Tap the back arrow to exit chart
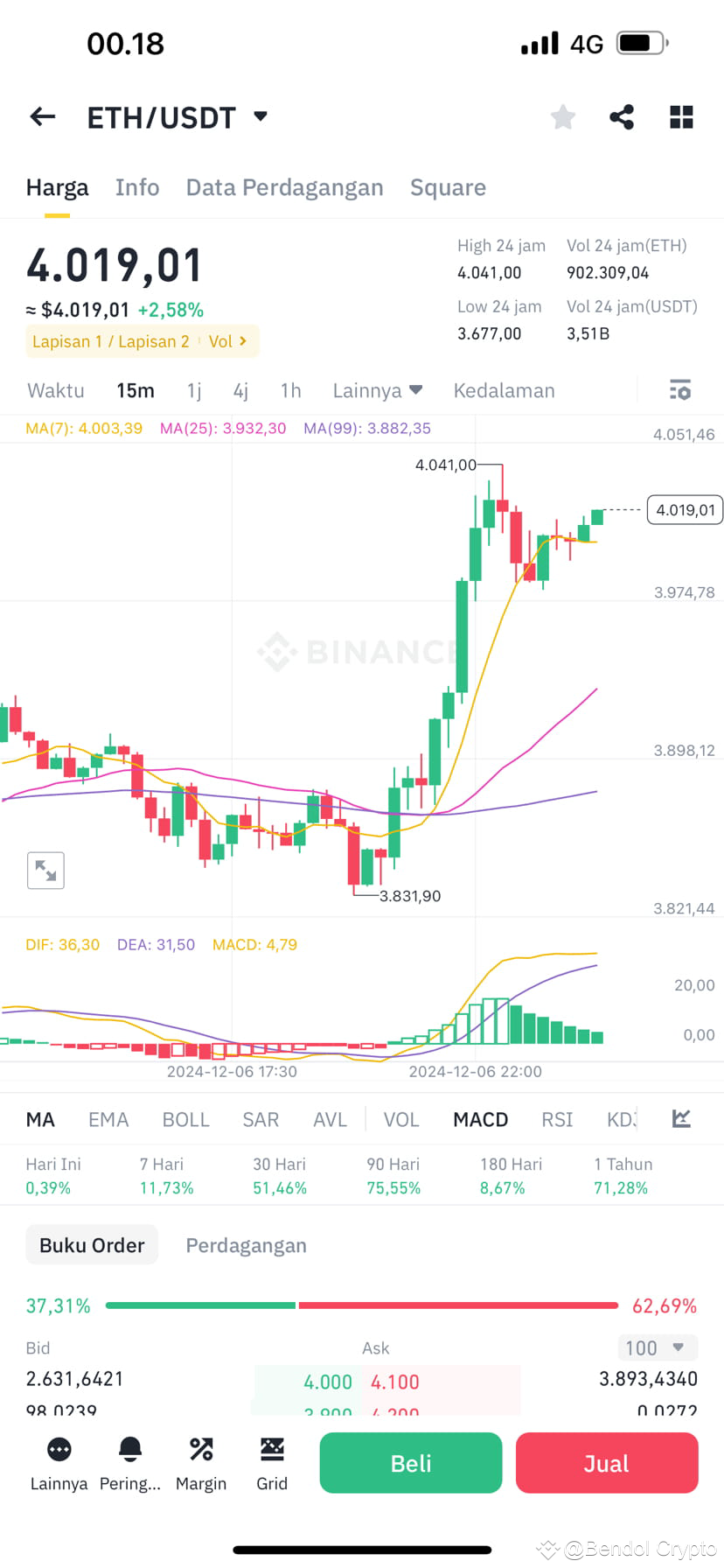Image resolution: width=724 pixels, height=1568 pixels. (x=42, y=116)
